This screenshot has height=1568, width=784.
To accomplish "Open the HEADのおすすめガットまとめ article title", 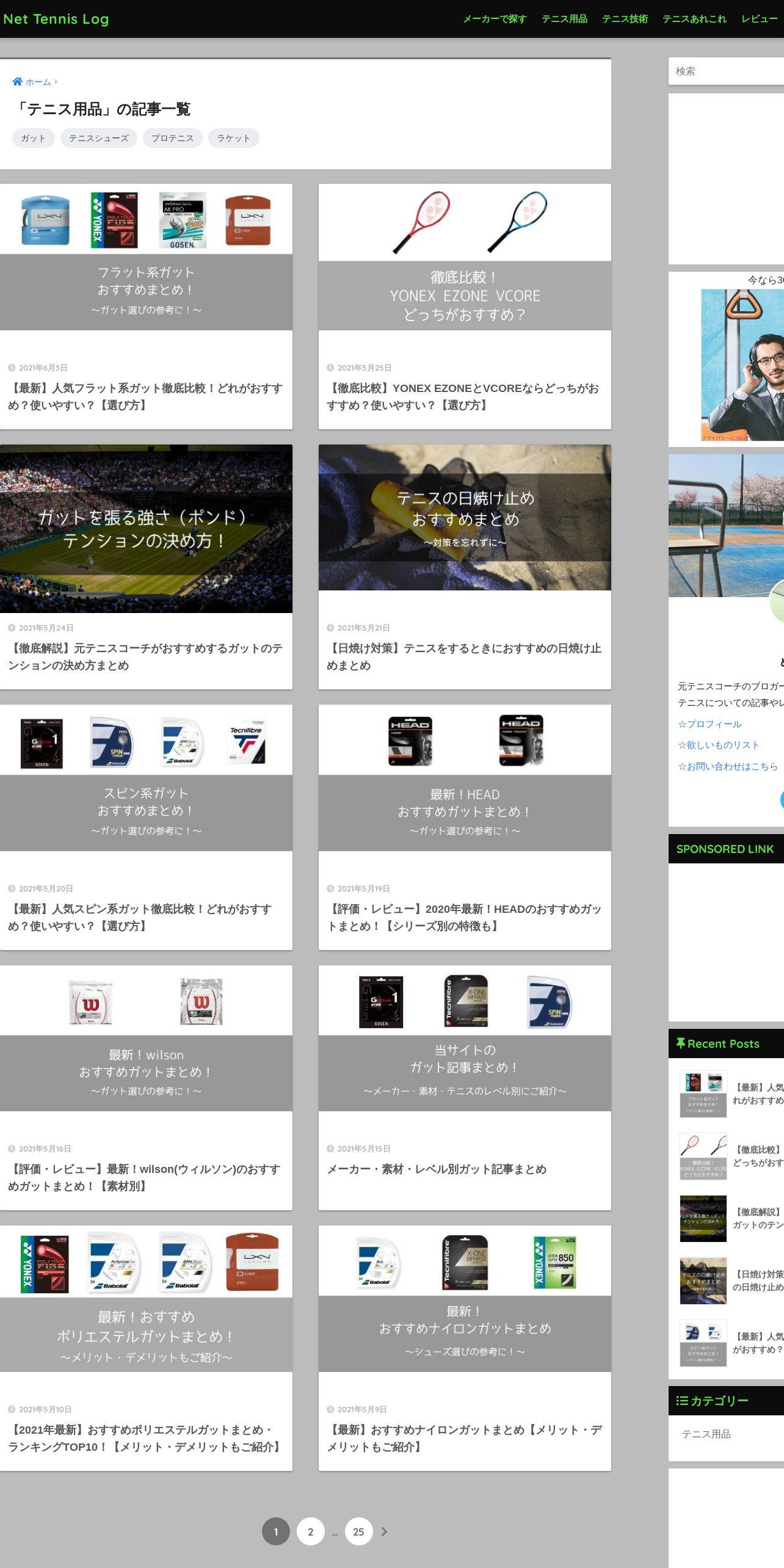I will coord(464,918).
